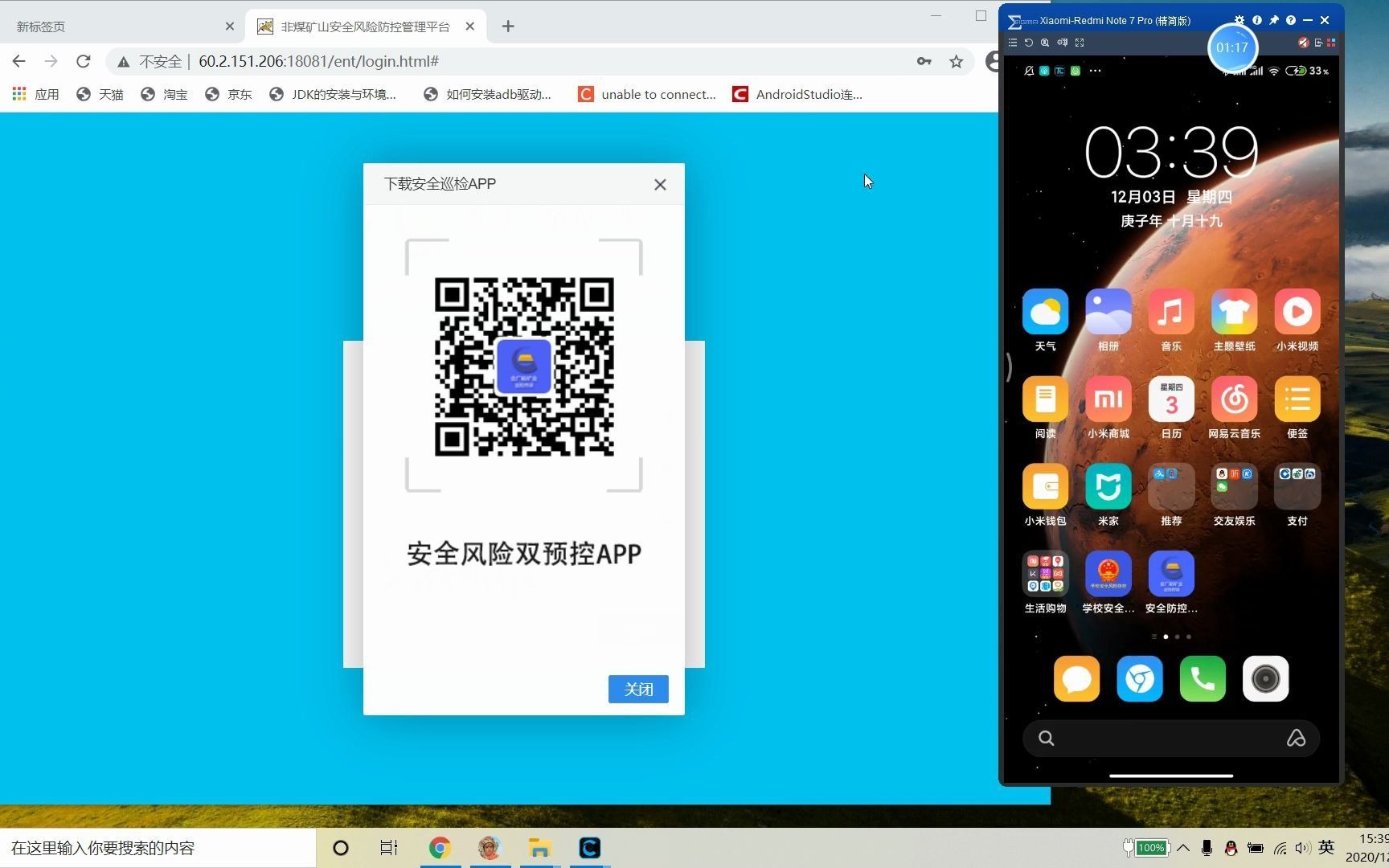Bookmark this page with the star icon
Viewport: 1389px width, 868px height.
pos(956,61)
